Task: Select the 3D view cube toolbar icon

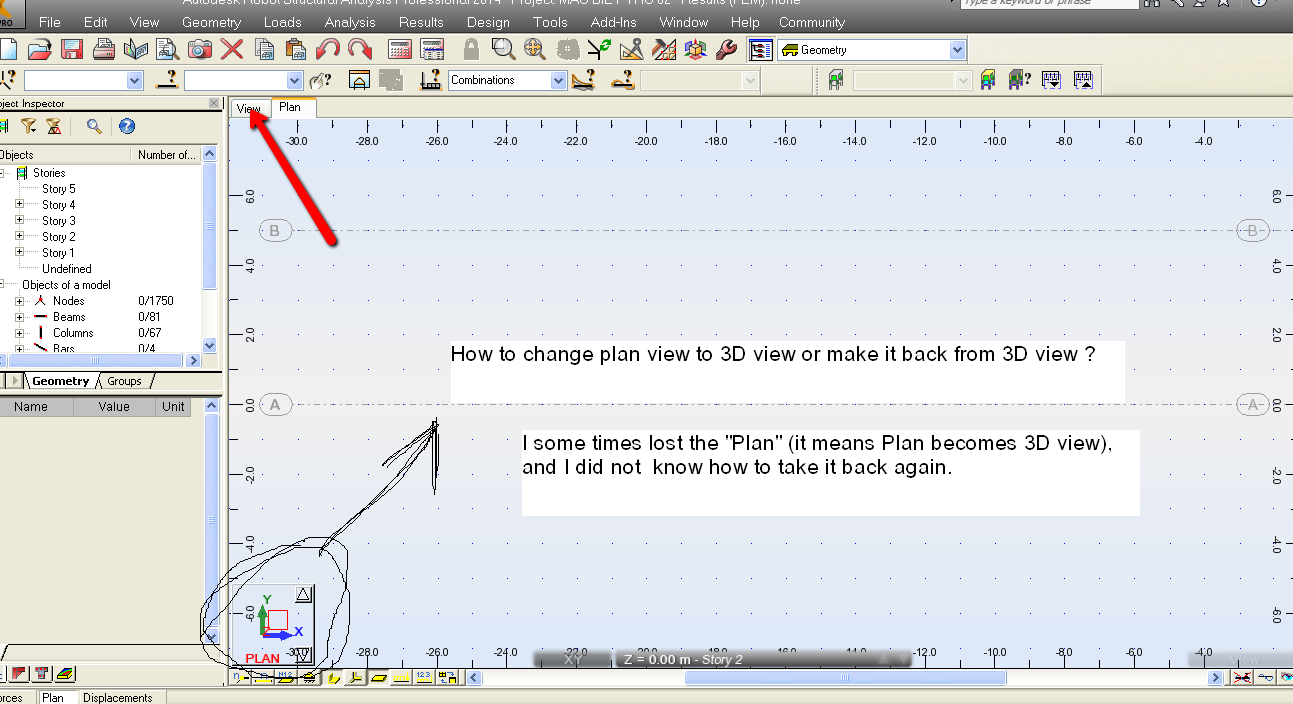Action: pos(694,48)
